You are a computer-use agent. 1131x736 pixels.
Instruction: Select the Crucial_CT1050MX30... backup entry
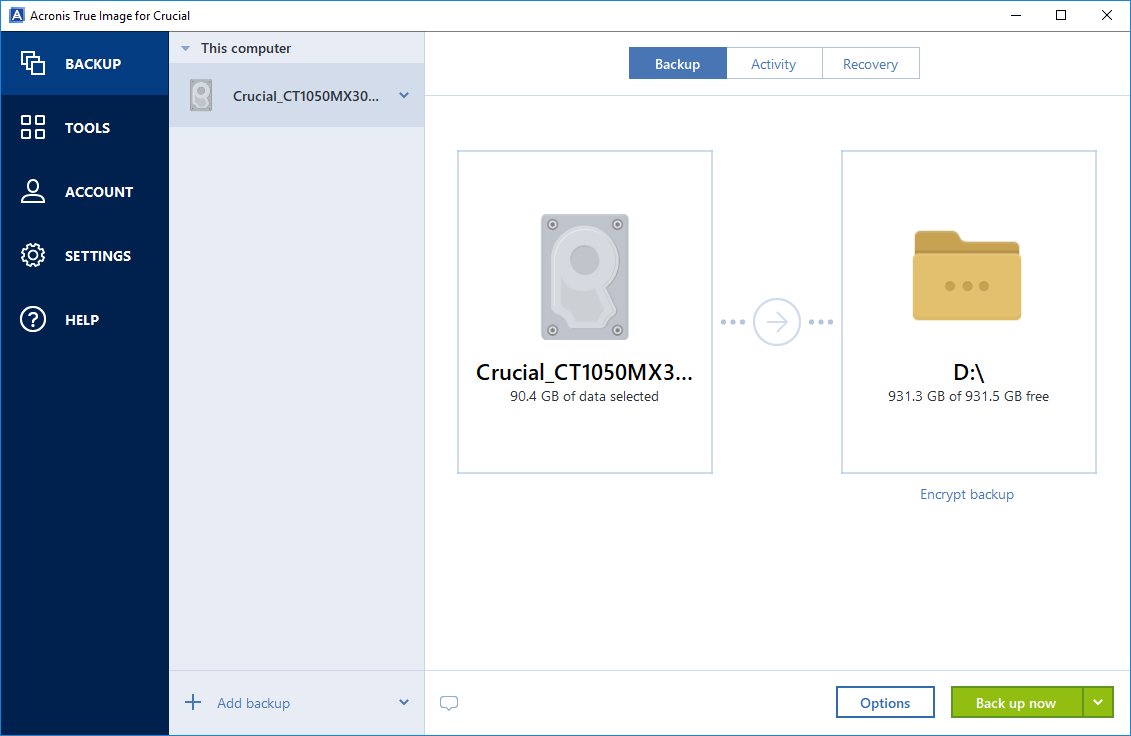(x=296, y=95)
